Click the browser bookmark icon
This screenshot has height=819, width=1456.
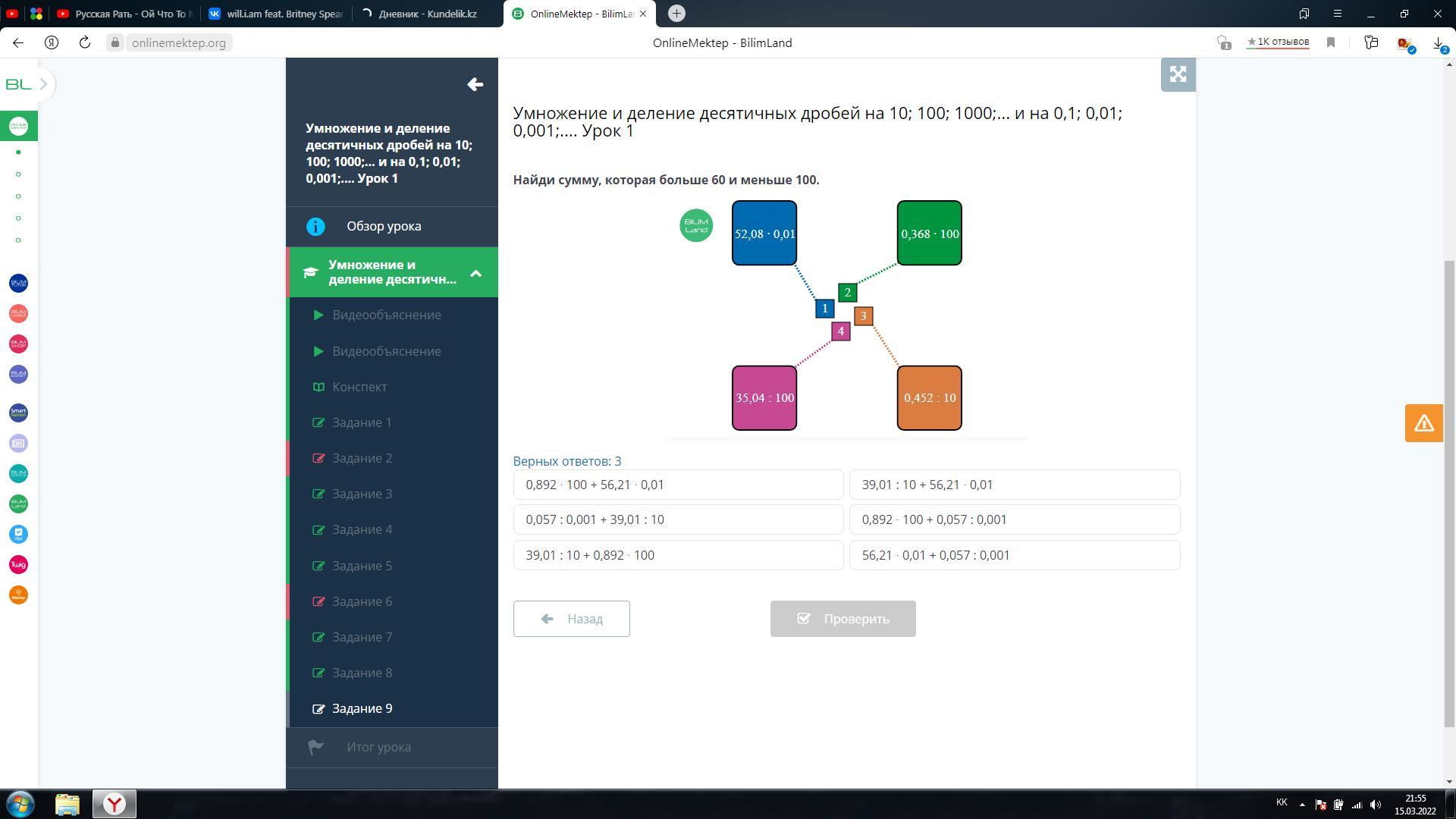pyautogui.click(x=1330, y=42)
